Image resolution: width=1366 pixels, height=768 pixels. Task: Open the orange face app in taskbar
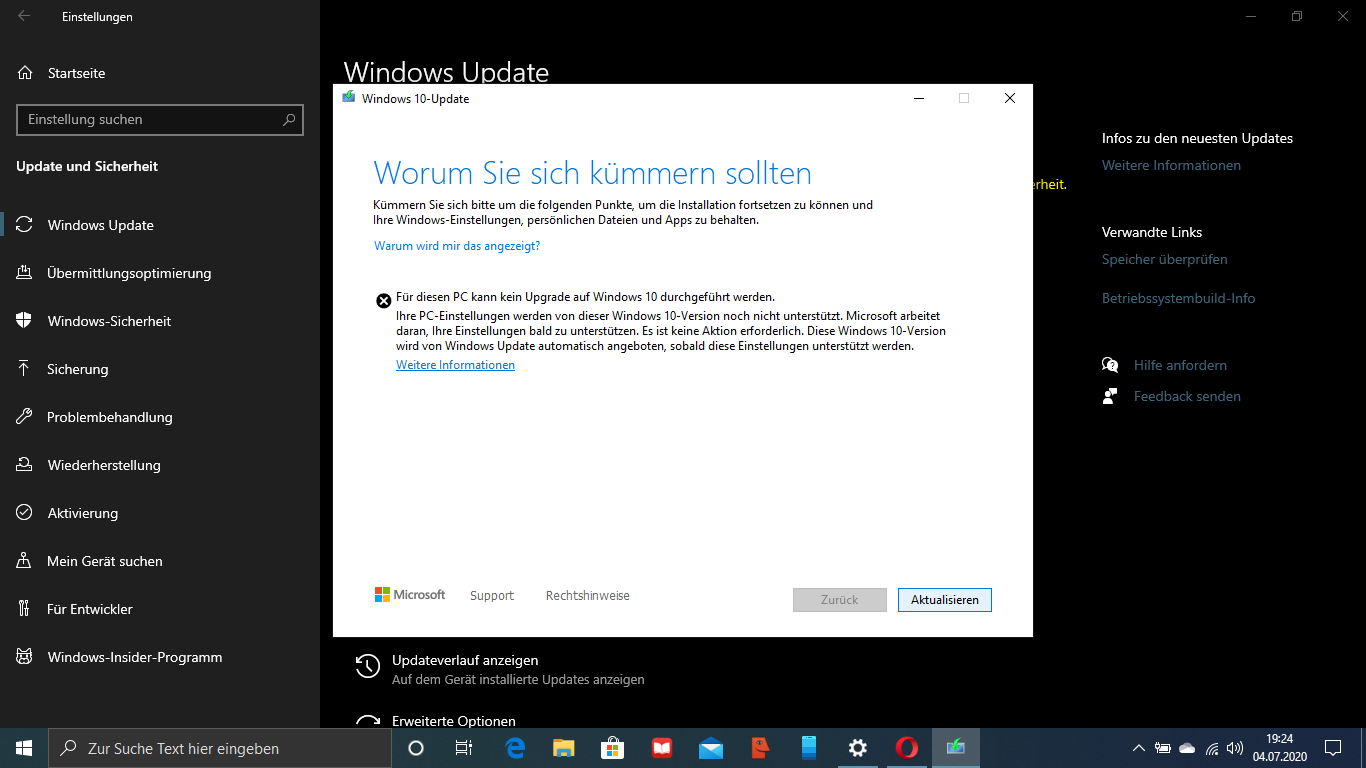coord(760,748)
